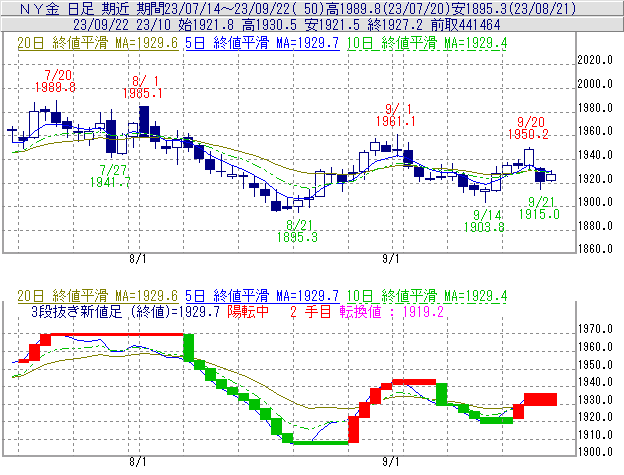Click the high price '高1930.5' in data row
This screenshot has width=624, height=475.
[x=269, y=25]
